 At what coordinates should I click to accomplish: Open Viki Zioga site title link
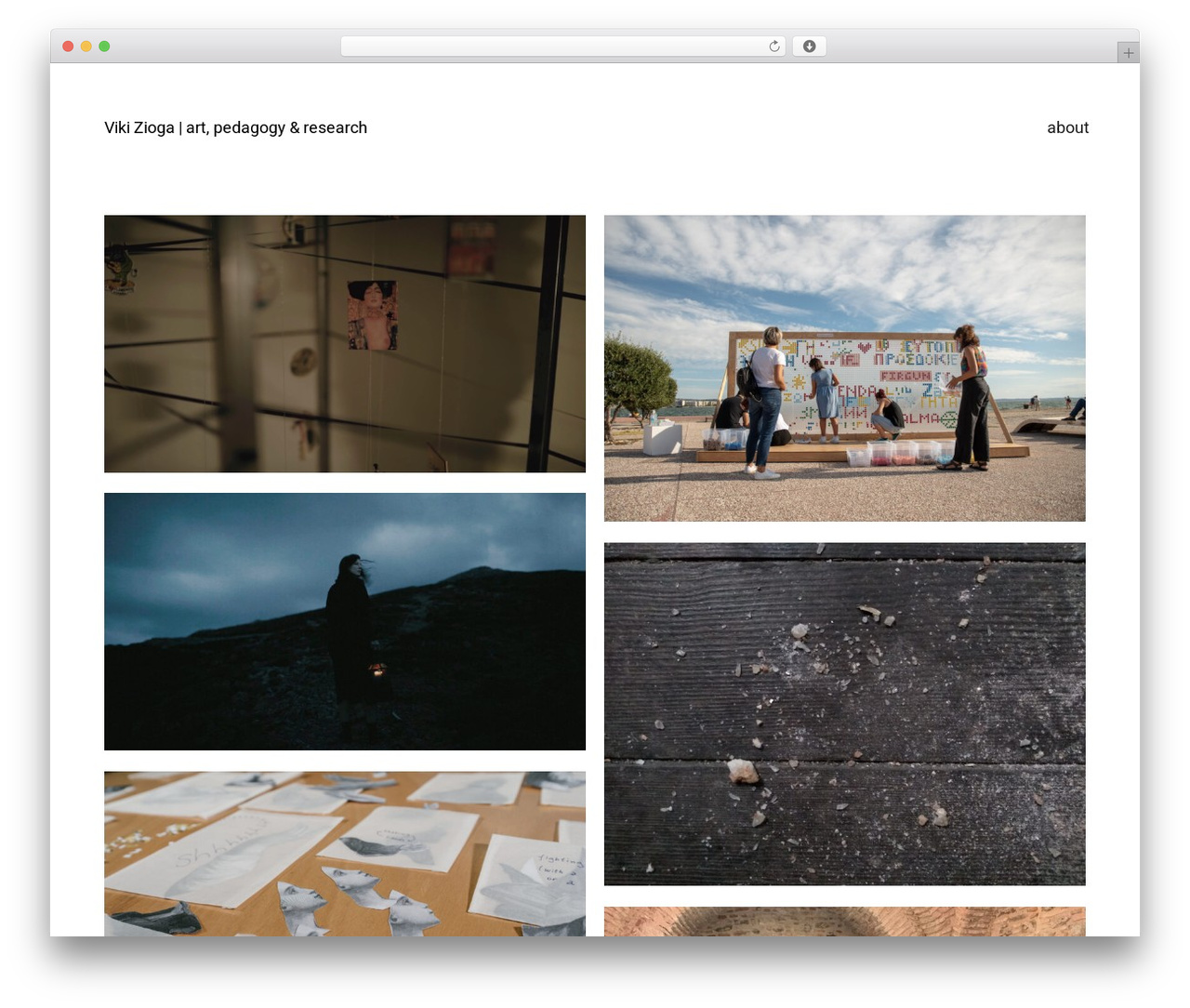[x=235, y=127]
